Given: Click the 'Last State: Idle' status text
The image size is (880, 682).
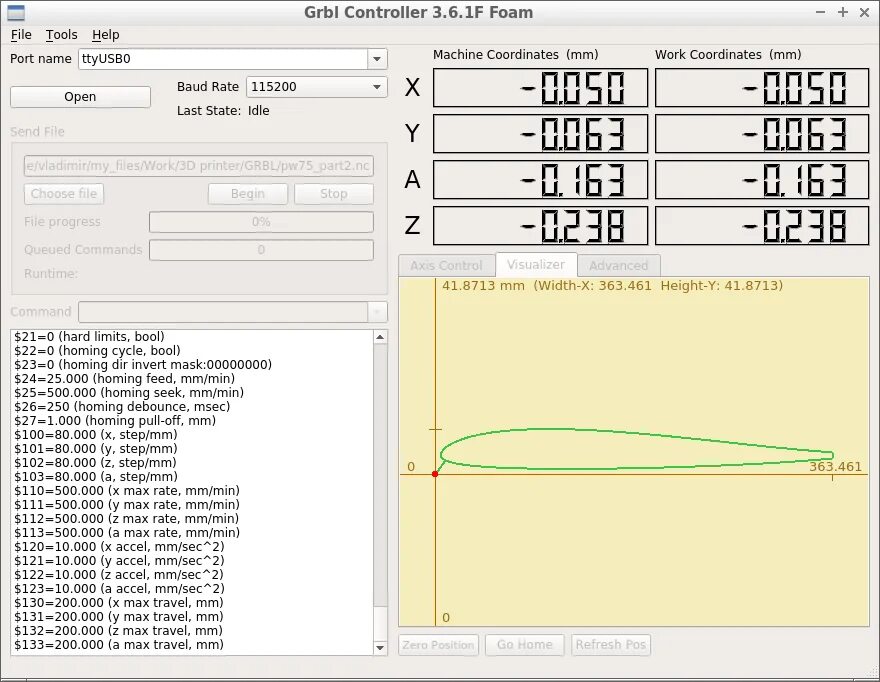Looking at the screenshot, I should coord(223,111).
